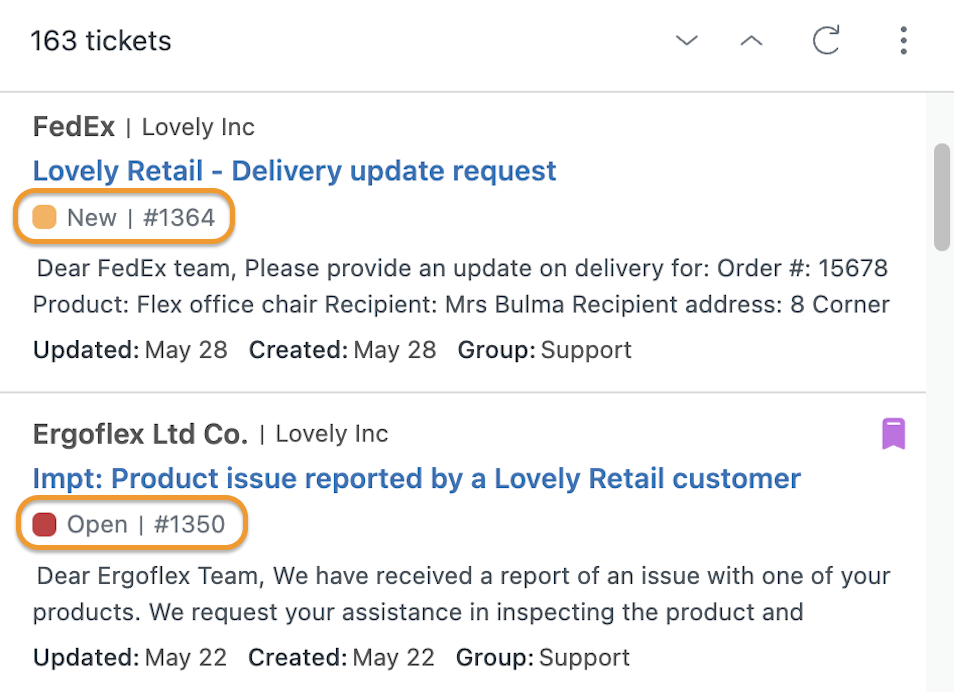Click the vertical scrollbar thumb
Screen dimensions: 954x692
click(942, 197)
